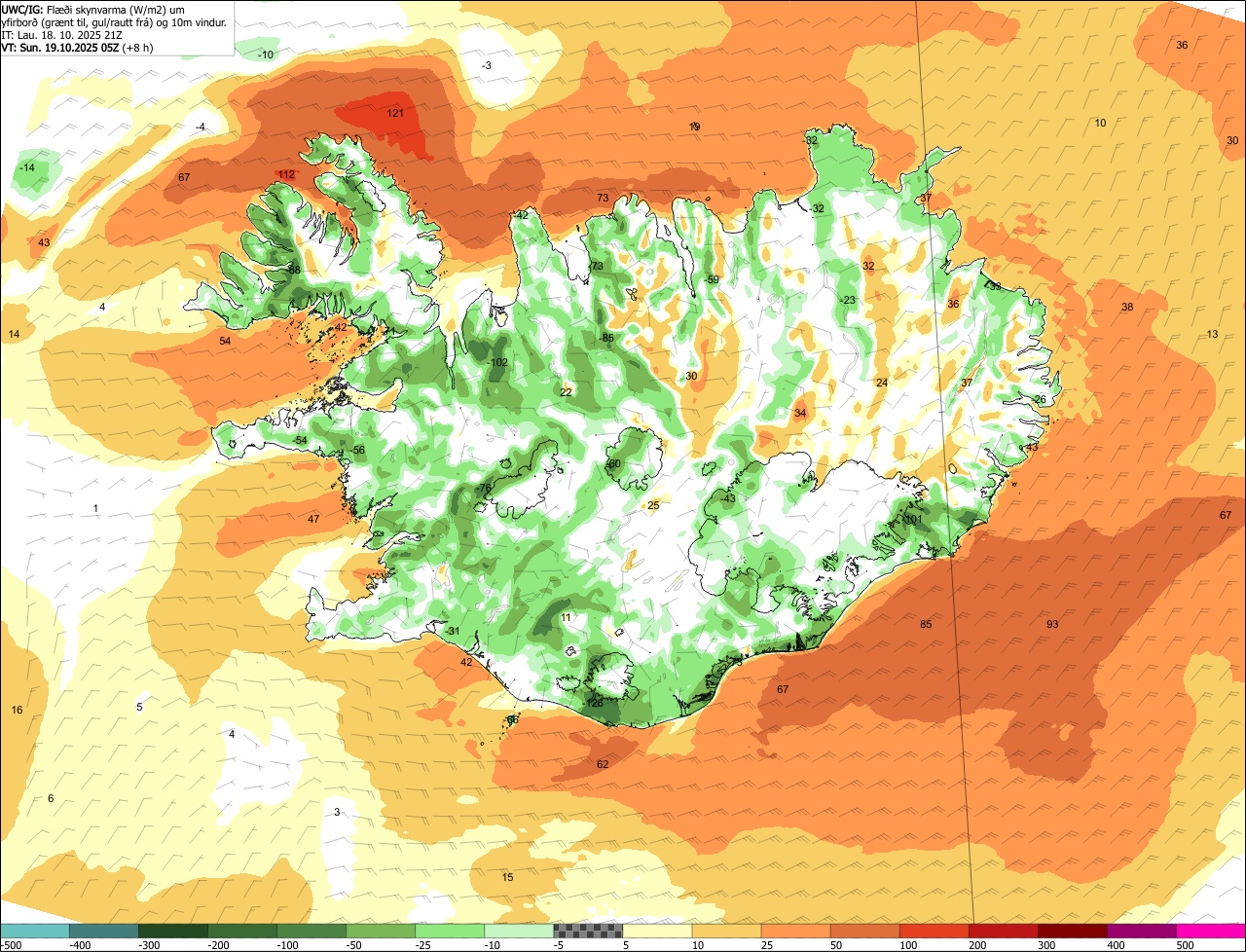Click the magenta legend swatch above 500

(x=1211, y=931)
